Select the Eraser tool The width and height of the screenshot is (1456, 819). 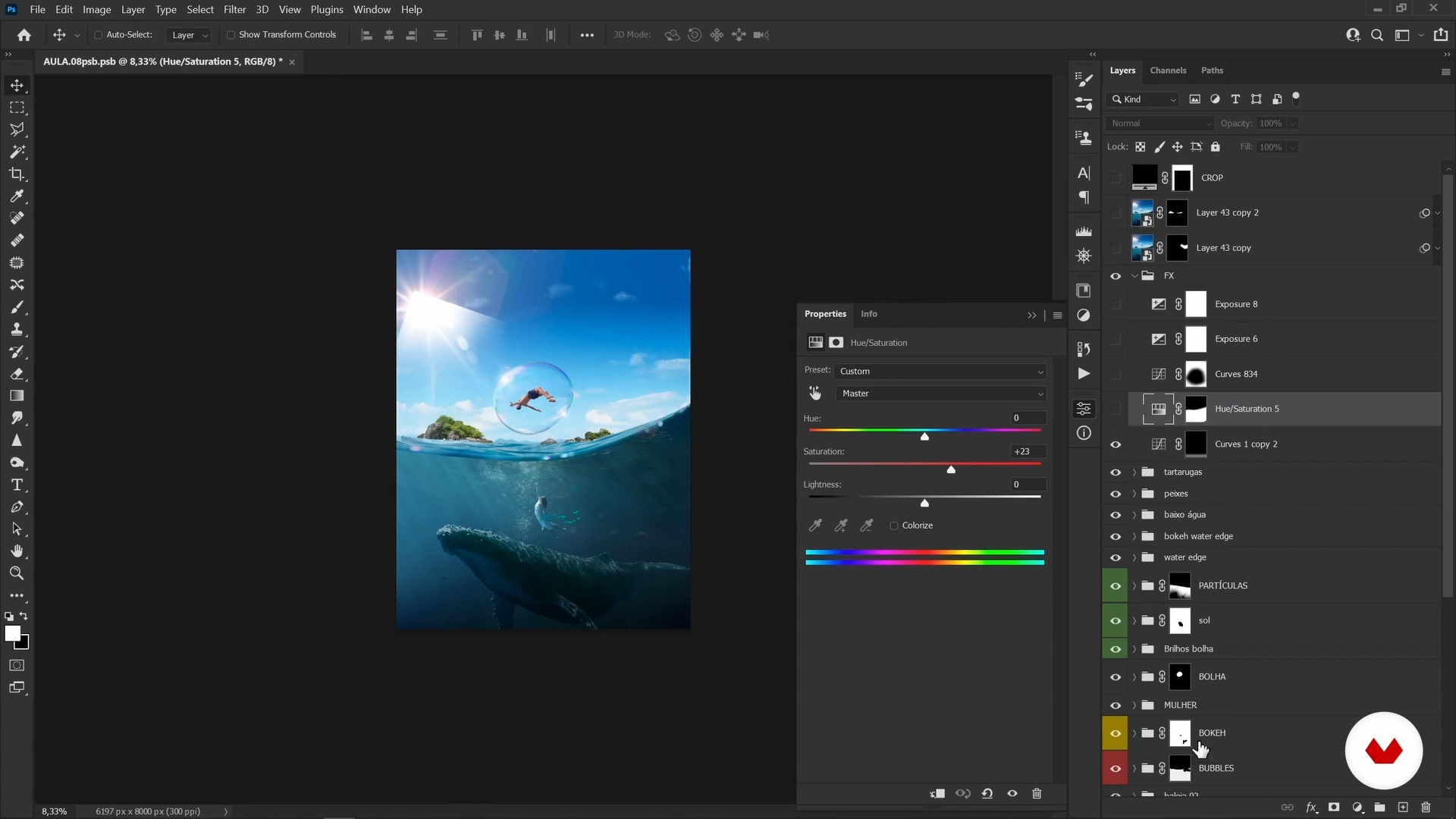point(17,374)
